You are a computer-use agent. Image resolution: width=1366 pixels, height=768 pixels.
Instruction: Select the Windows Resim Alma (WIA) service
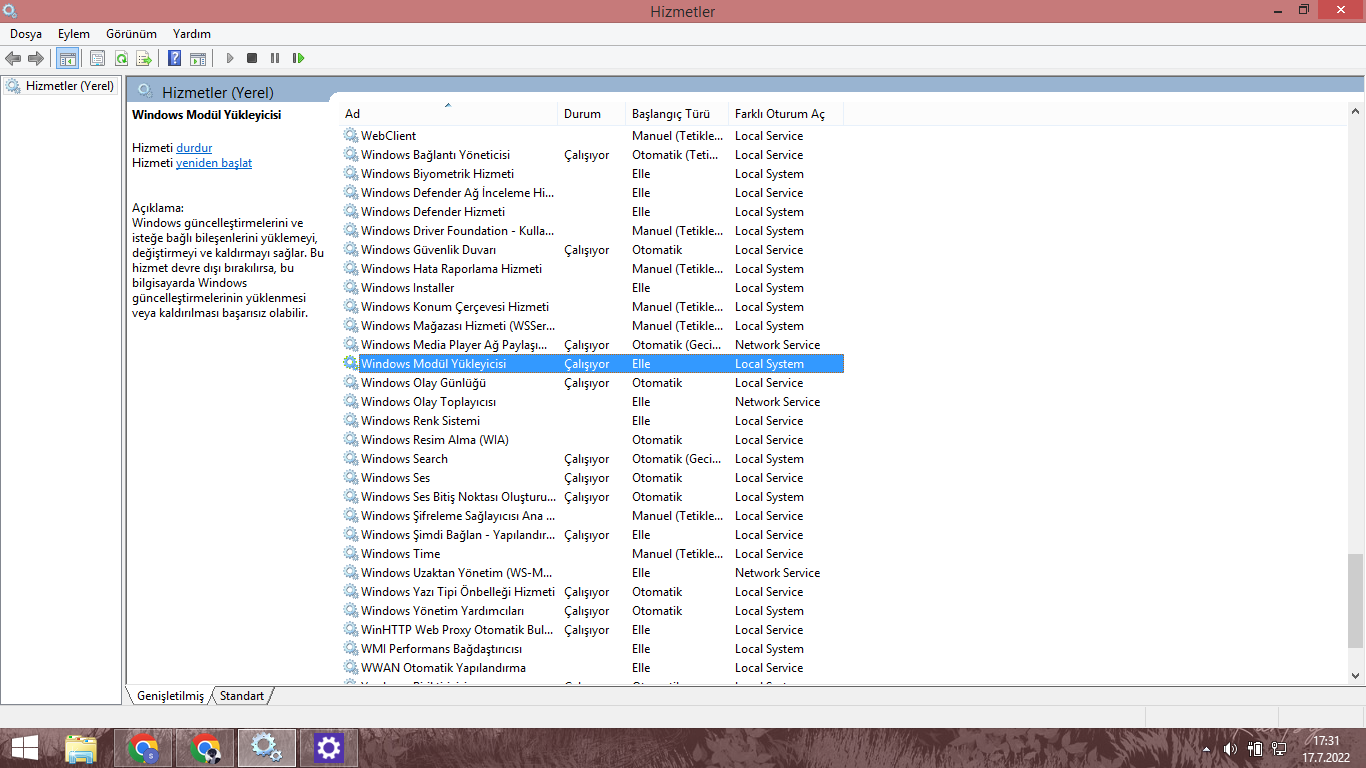pos(435,439)
